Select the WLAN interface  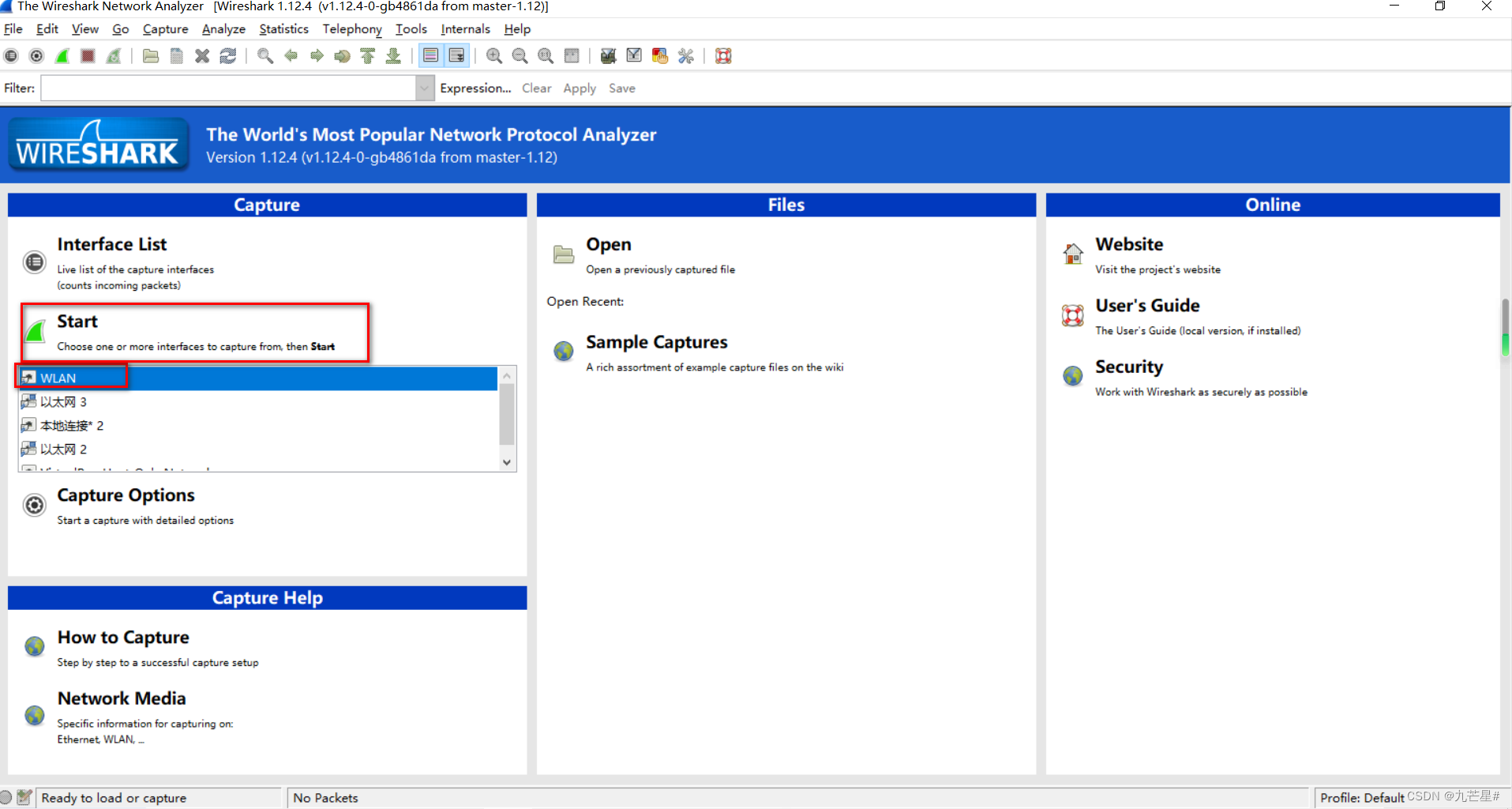point(258,378)
